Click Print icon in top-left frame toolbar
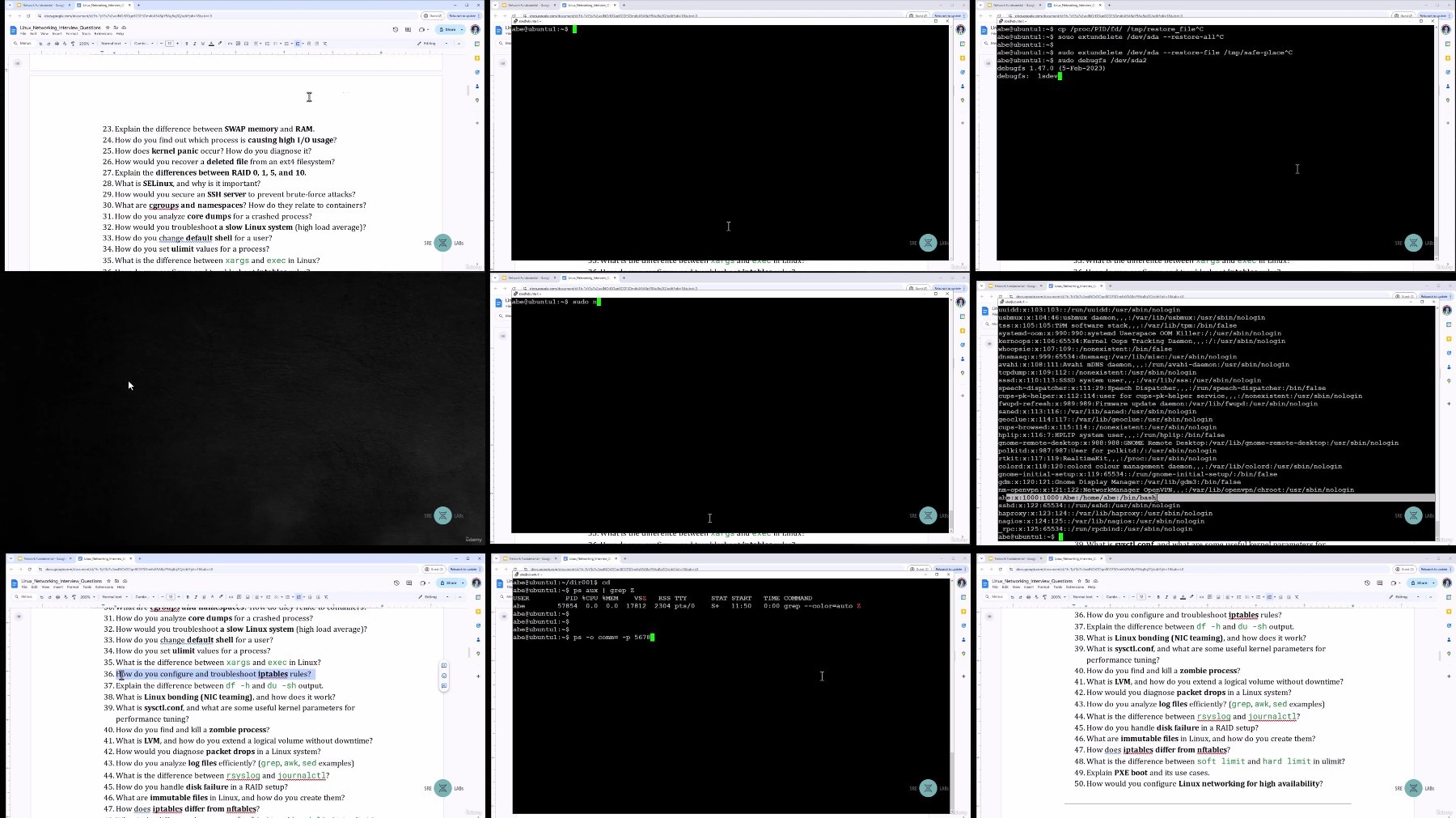Image resolution: width=1456 pixels, height=818 pixels. 57,44
